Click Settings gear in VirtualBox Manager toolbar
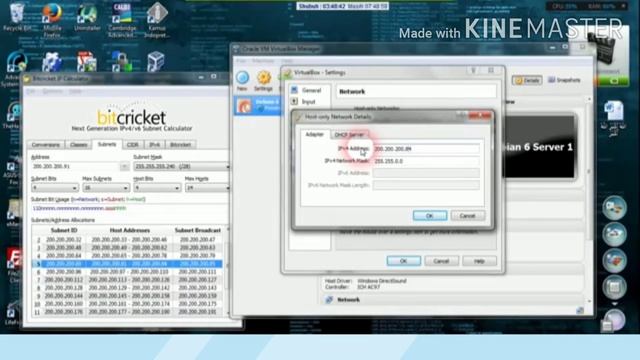 263,81
